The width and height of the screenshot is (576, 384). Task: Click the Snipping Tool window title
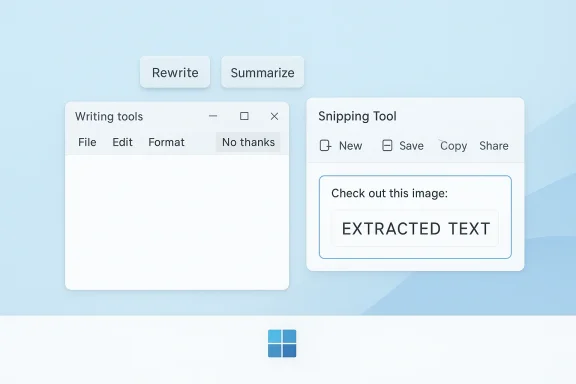coord(357,116)
